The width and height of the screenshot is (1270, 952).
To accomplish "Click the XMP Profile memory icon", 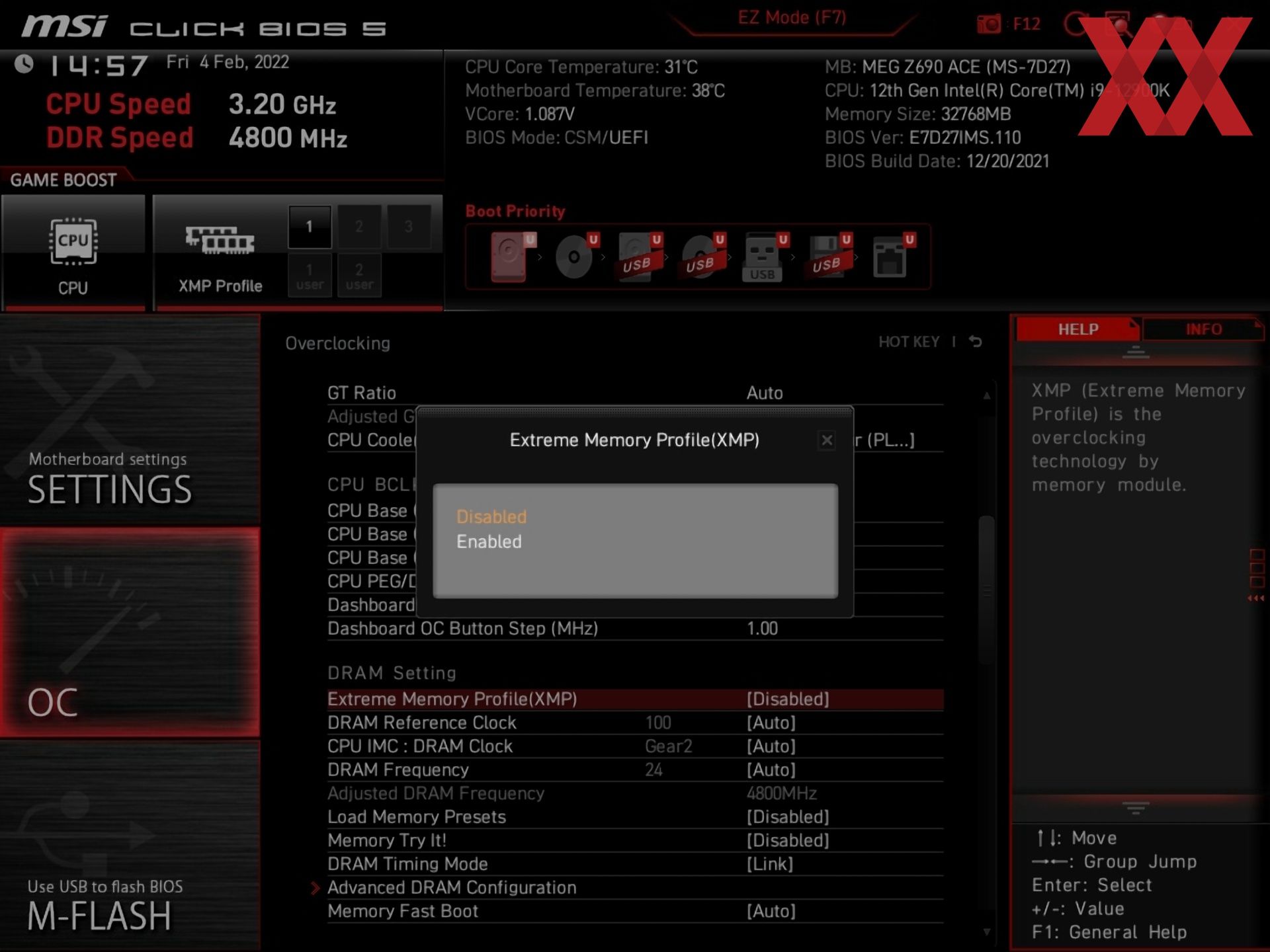I will 220,241.
